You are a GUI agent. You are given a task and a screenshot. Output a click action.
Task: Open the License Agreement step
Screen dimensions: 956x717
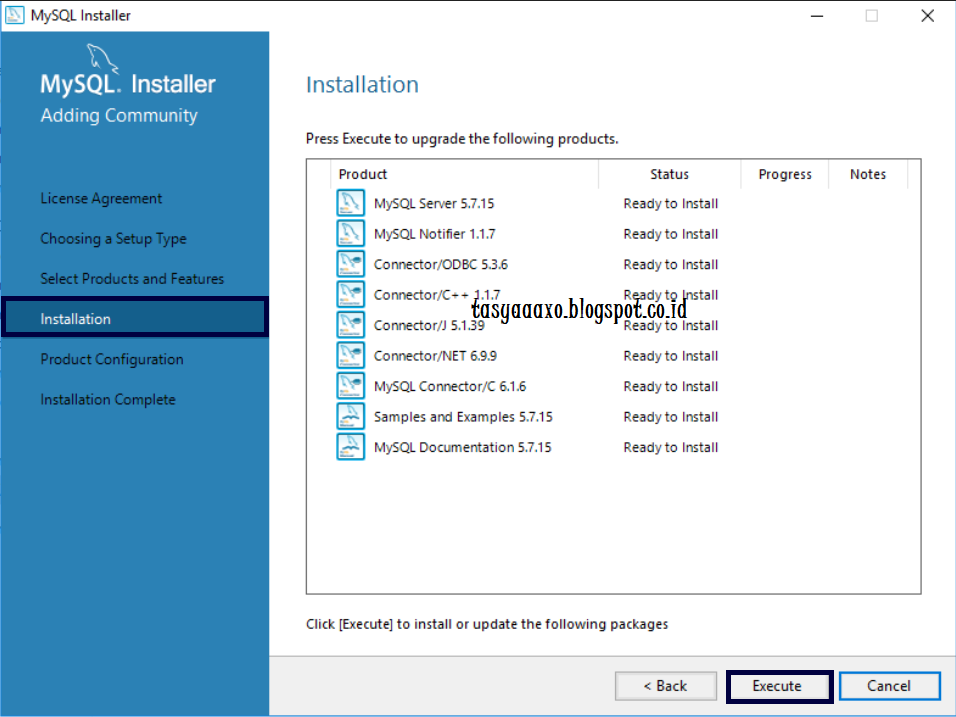tap(101, 199)
